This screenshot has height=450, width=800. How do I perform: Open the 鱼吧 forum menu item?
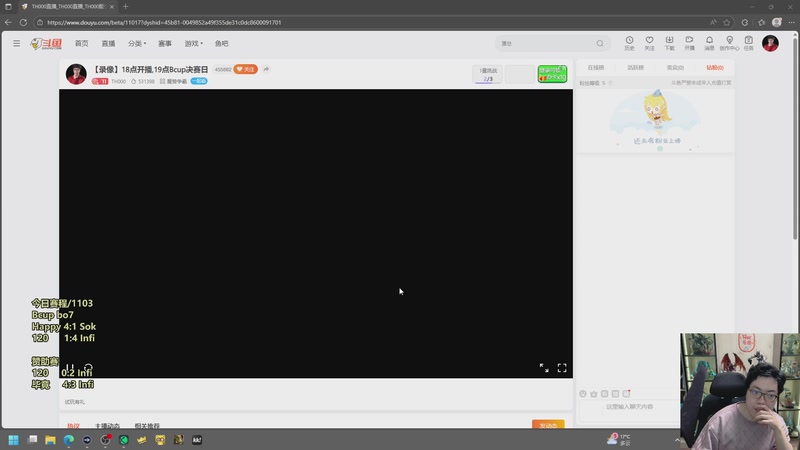pos(221,43)
